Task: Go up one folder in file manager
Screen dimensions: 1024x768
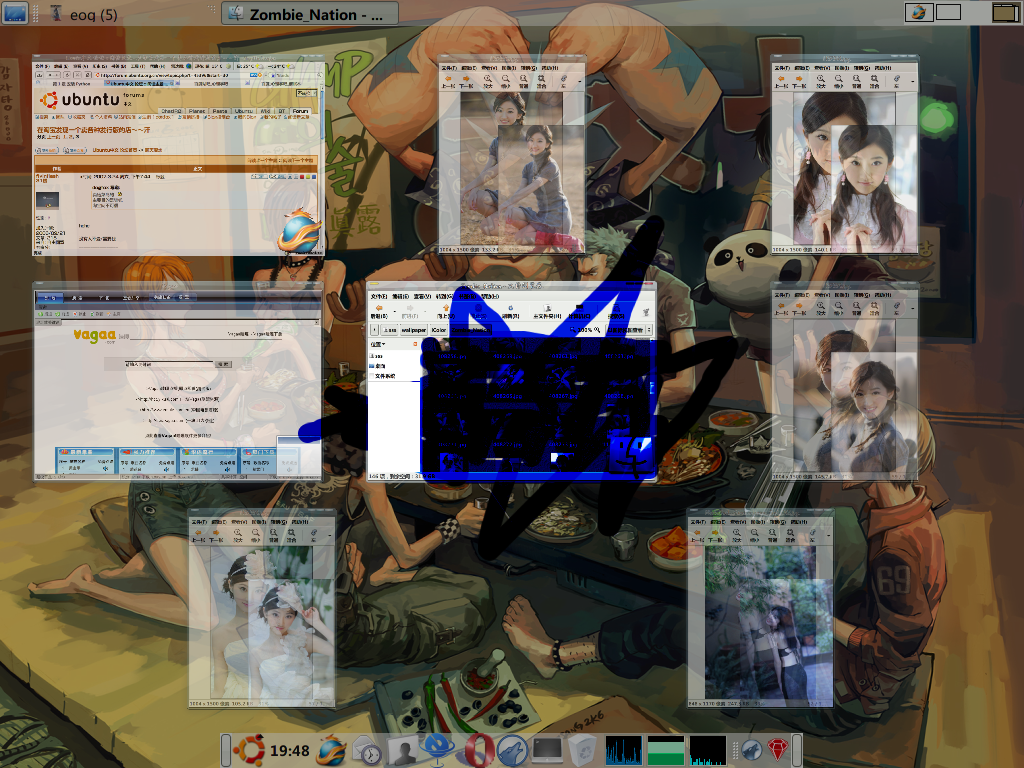Action: point(445,311)
